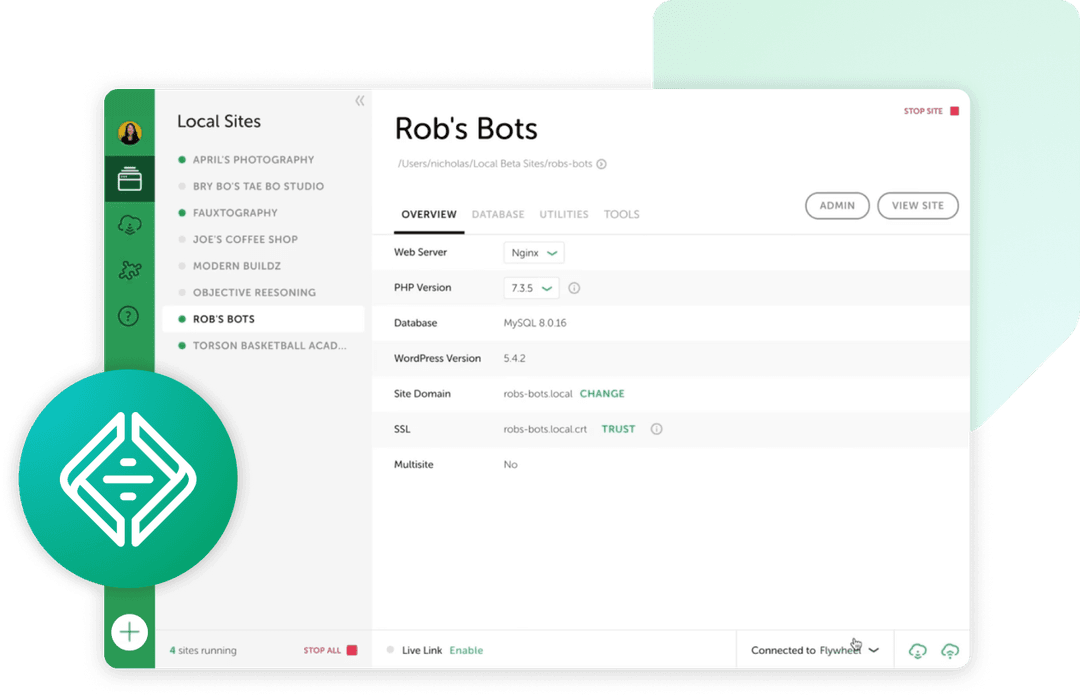Click the Admin button
Viewport: 1080px width, 696px height.
[837, 205]
